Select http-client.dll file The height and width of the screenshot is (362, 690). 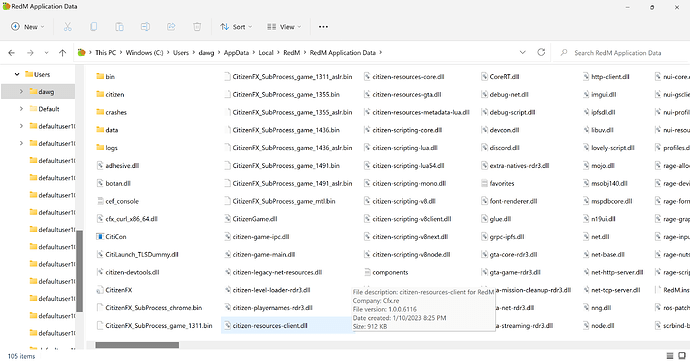point(606,77)
